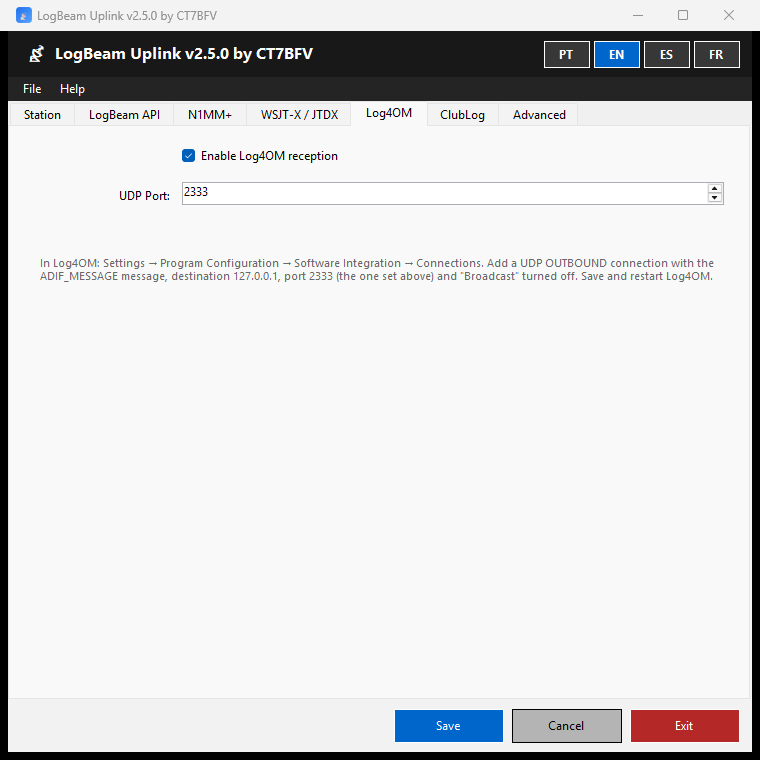Switch language to Portuguese (PT)
Screen dimensions: 760x760
coord(567,54)
